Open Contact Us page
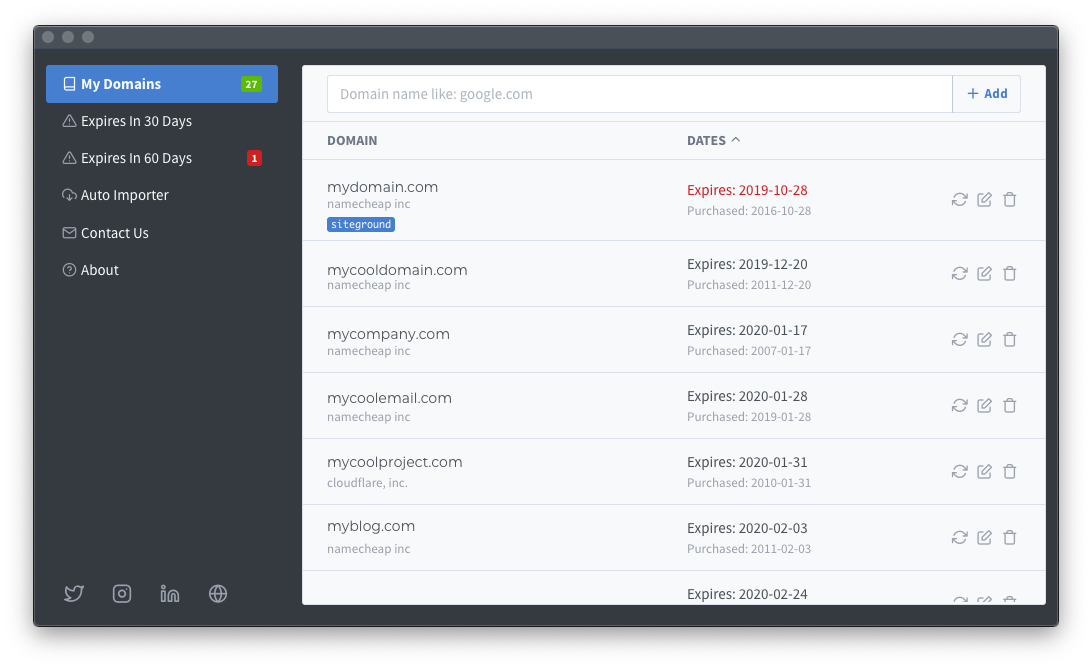1092x668 pixels. pos(162,233)
